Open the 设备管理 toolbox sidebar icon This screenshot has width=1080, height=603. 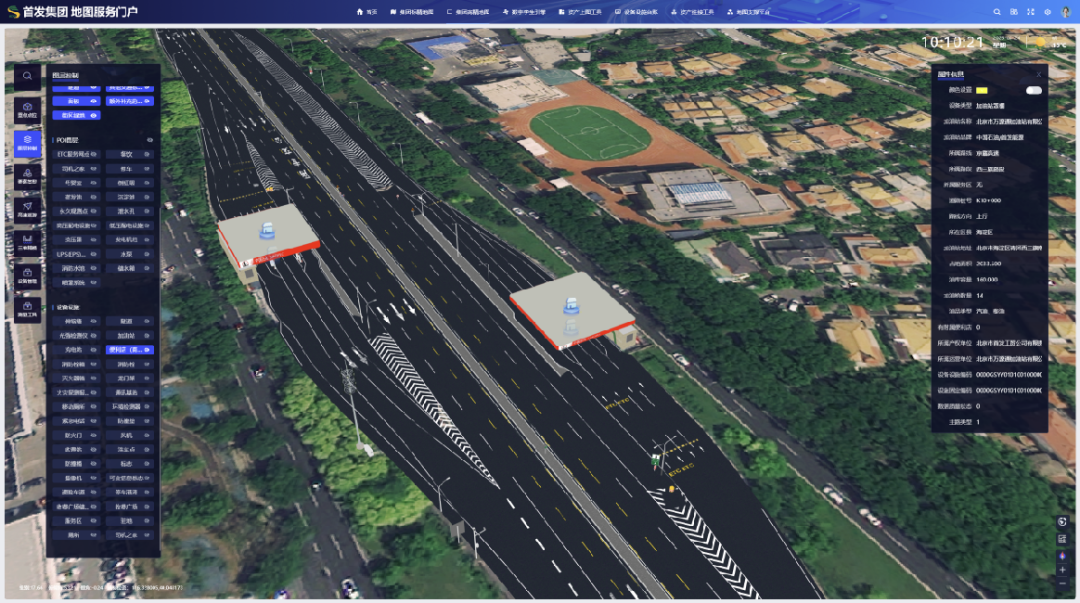click(27, 275)
